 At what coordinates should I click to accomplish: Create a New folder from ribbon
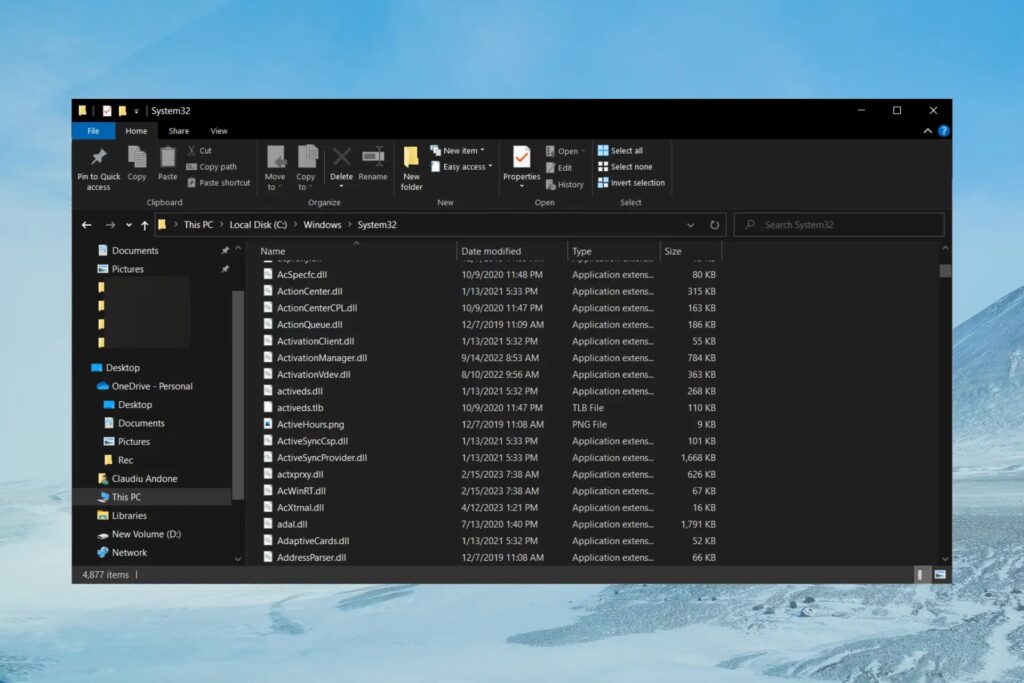[411, 158]
